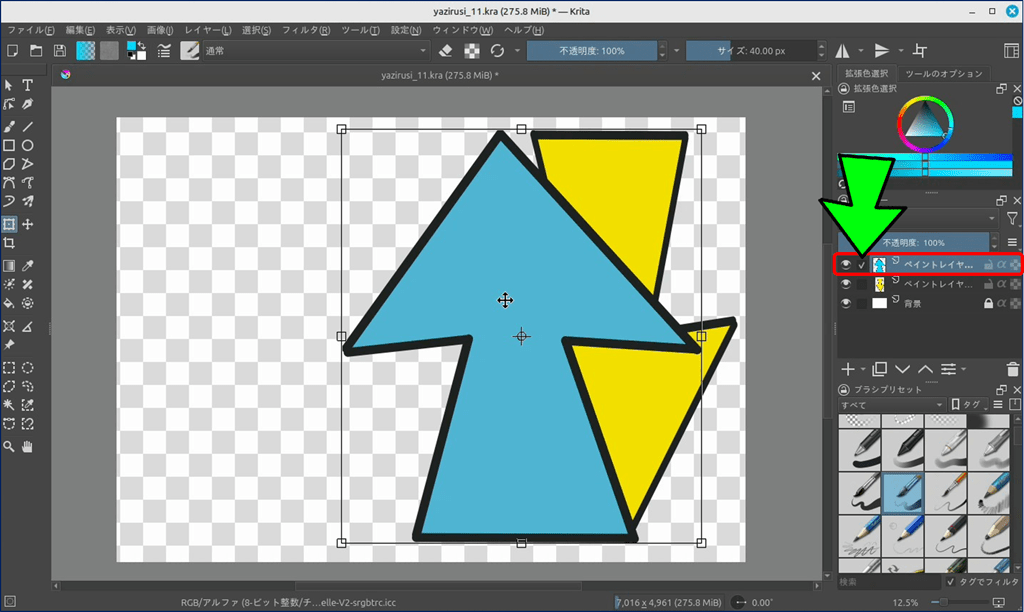Click the 検索 brush search field

click(888, 581)
